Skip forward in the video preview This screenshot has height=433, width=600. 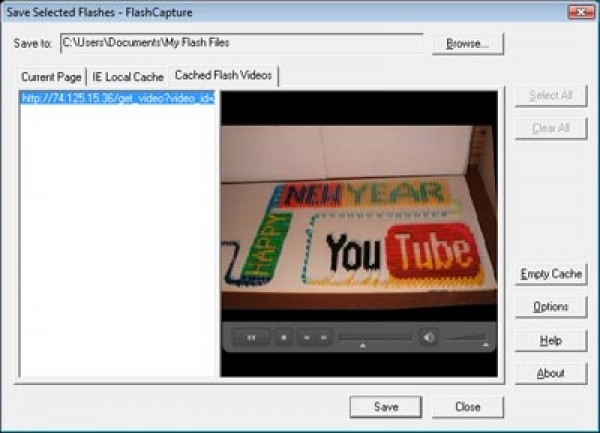[324, 338]
